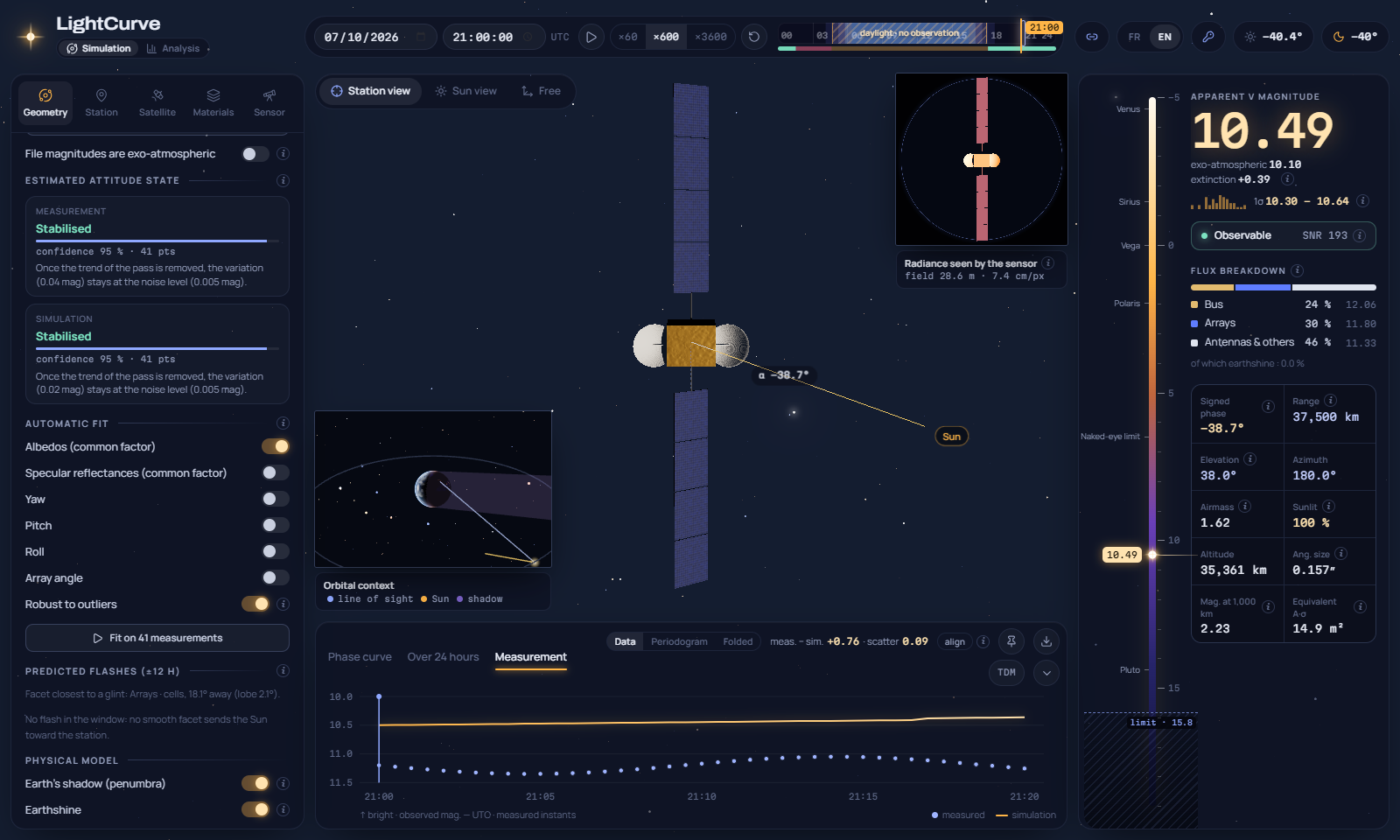Open the date field calendar picker
Screen dimensions: 1400x840
coord(421,37)
